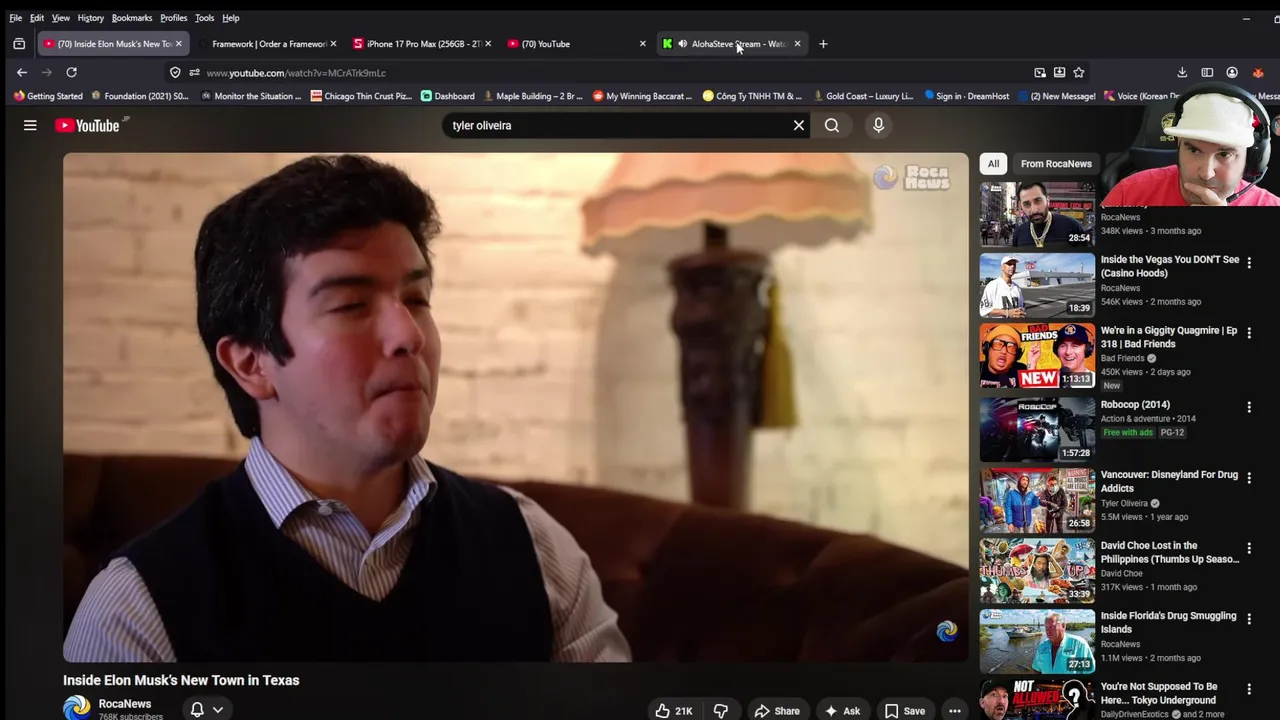Reload the page in browser toolbar
The image size is (1280, 720).
click(x=71, y=72)
